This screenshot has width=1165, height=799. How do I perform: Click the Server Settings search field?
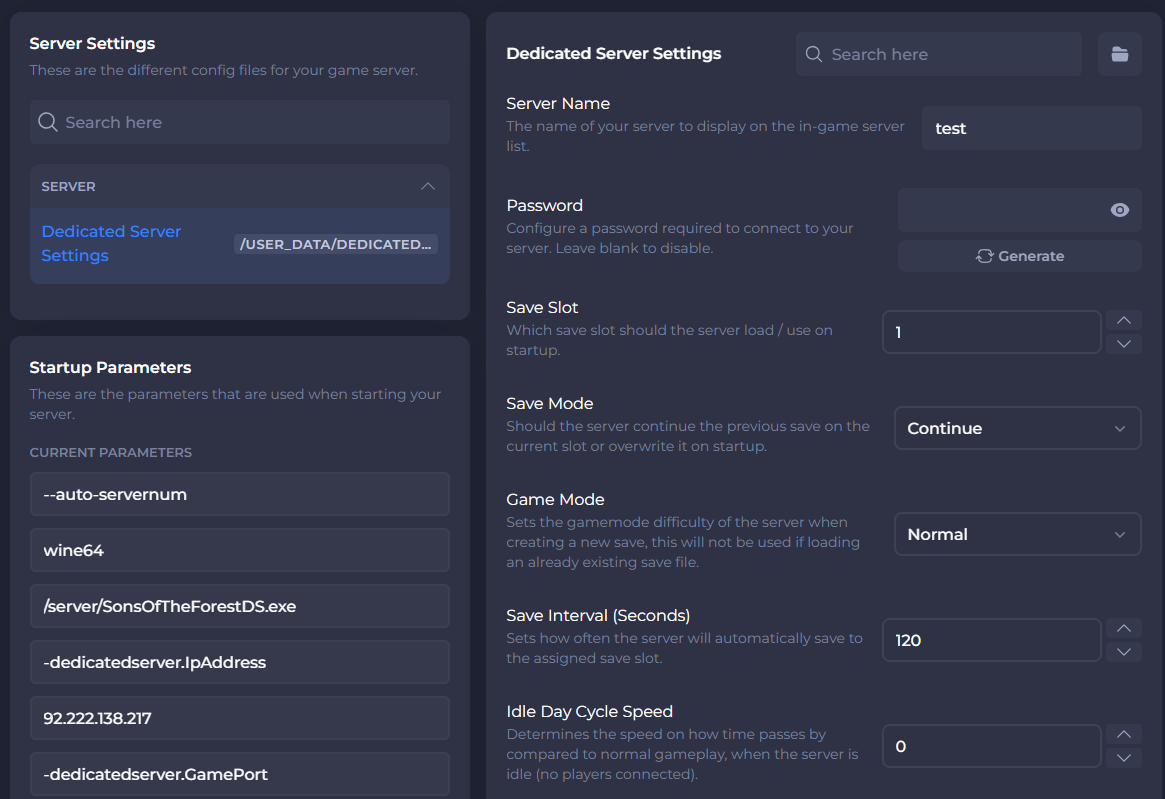pos(240,122)
